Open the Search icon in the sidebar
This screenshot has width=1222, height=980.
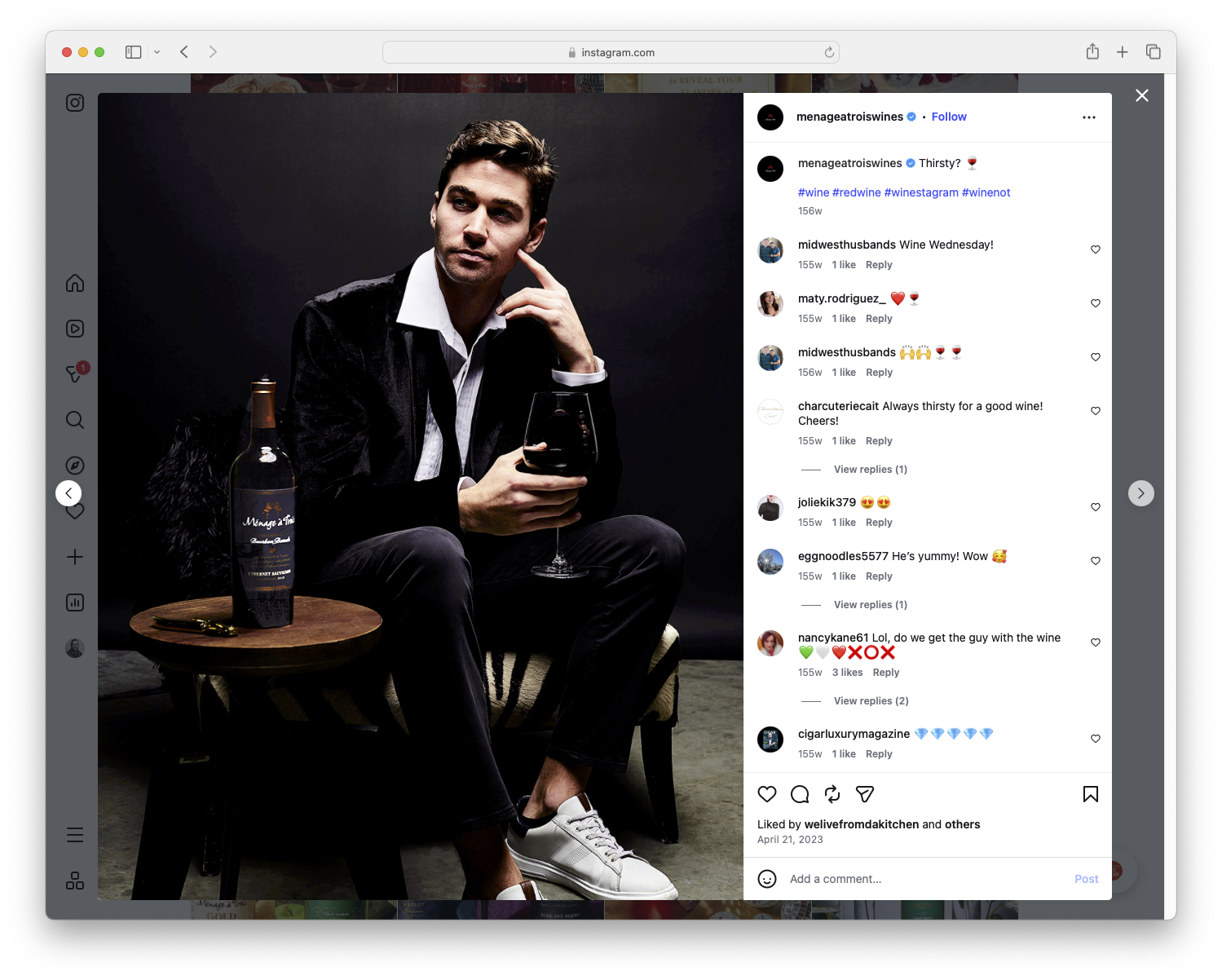click(x=74, y=420)
